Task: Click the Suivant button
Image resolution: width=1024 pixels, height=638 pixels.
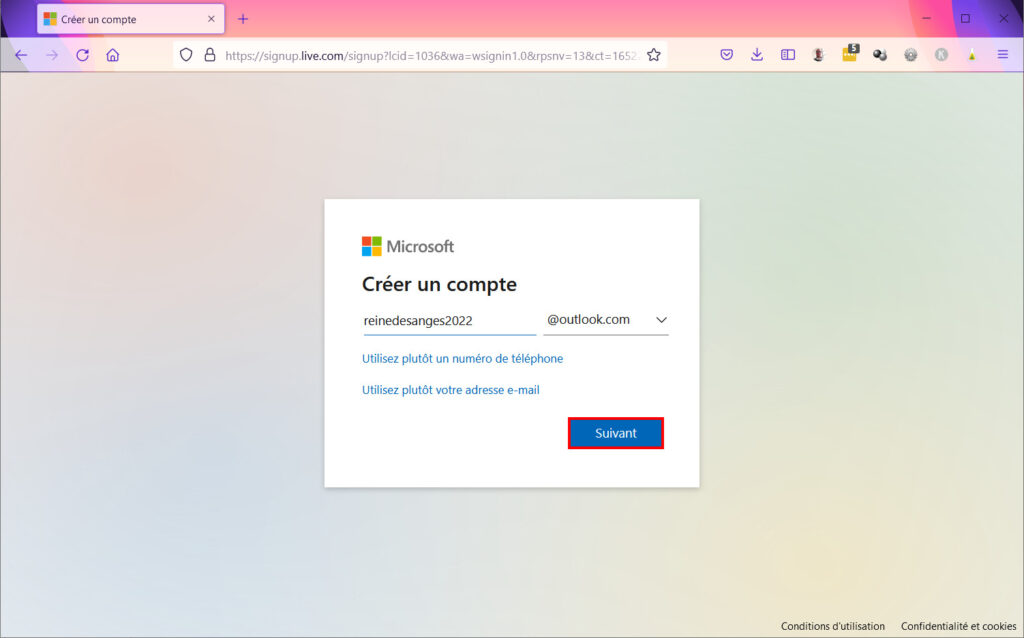Action: click(x=616, y=433)
